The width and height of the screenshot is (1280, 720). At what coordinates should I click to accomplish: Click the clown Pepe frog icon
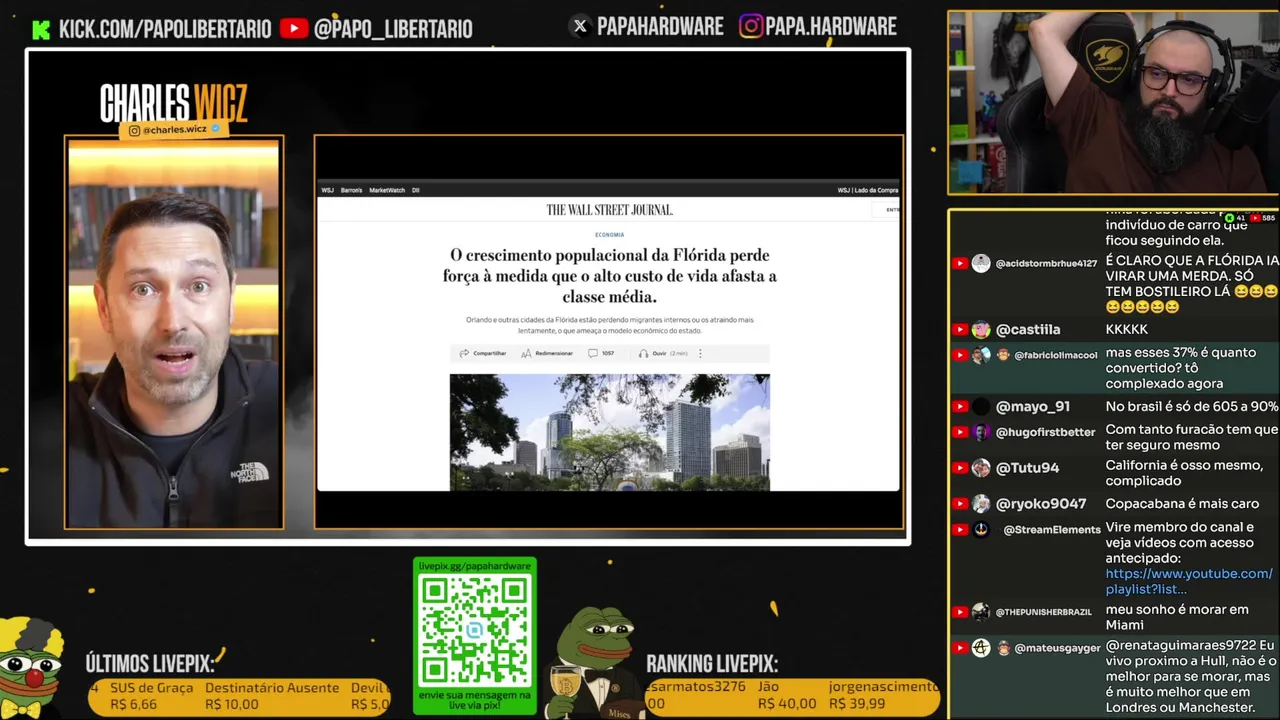(33, 666)
